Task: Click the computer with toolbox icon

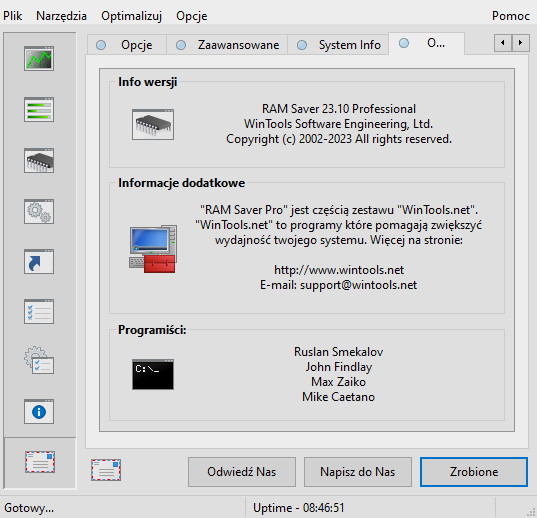Action: tap(153, 249)
